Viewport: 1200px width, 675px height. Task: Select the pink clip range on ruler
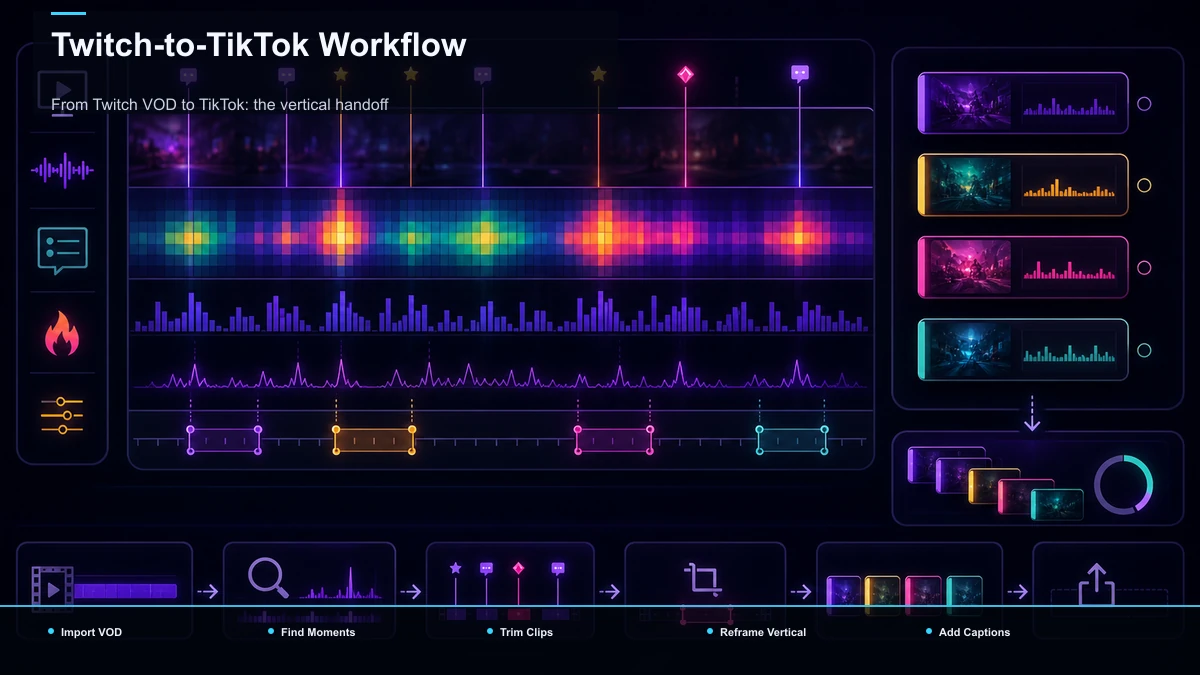pos(614,440)
